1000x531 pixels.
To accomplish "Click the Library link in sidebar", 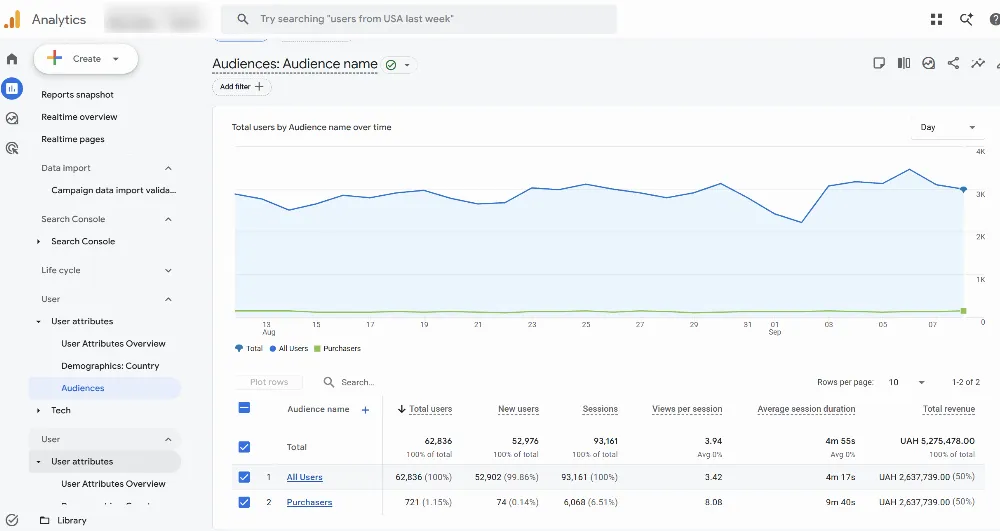I will 71,520.
